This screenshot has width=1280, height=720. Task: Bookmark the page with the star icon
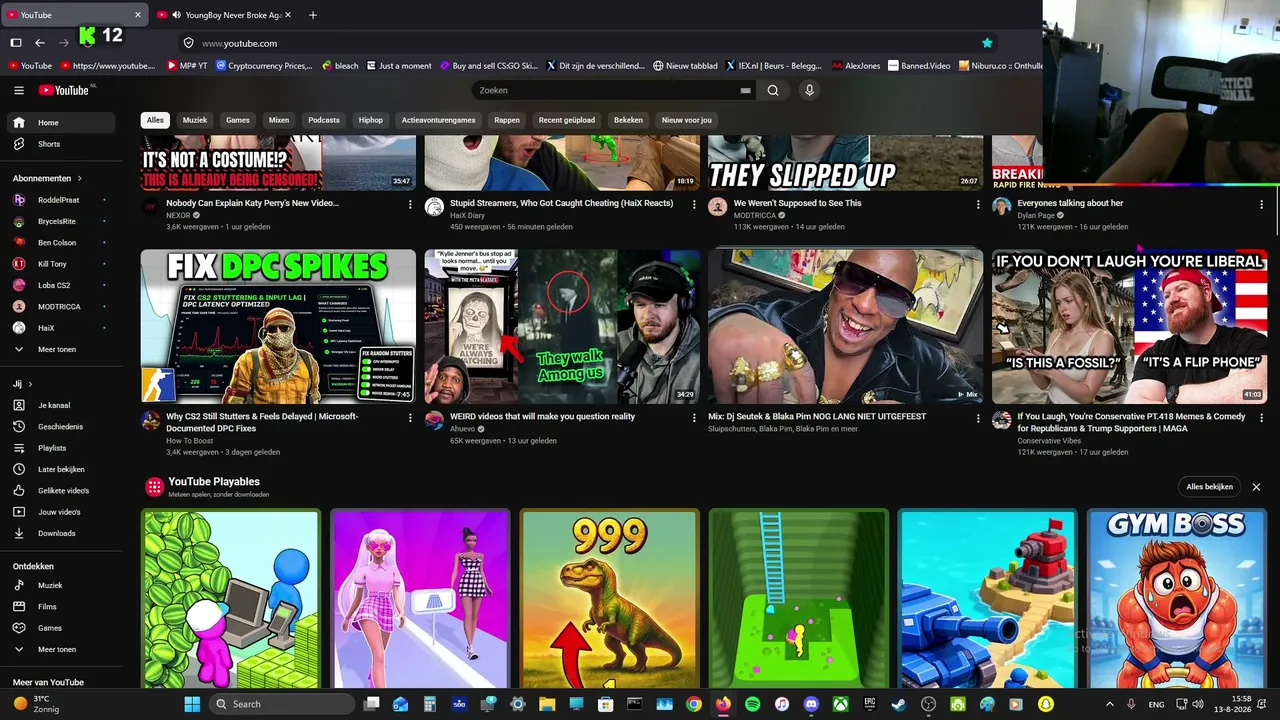coord(987,43)
